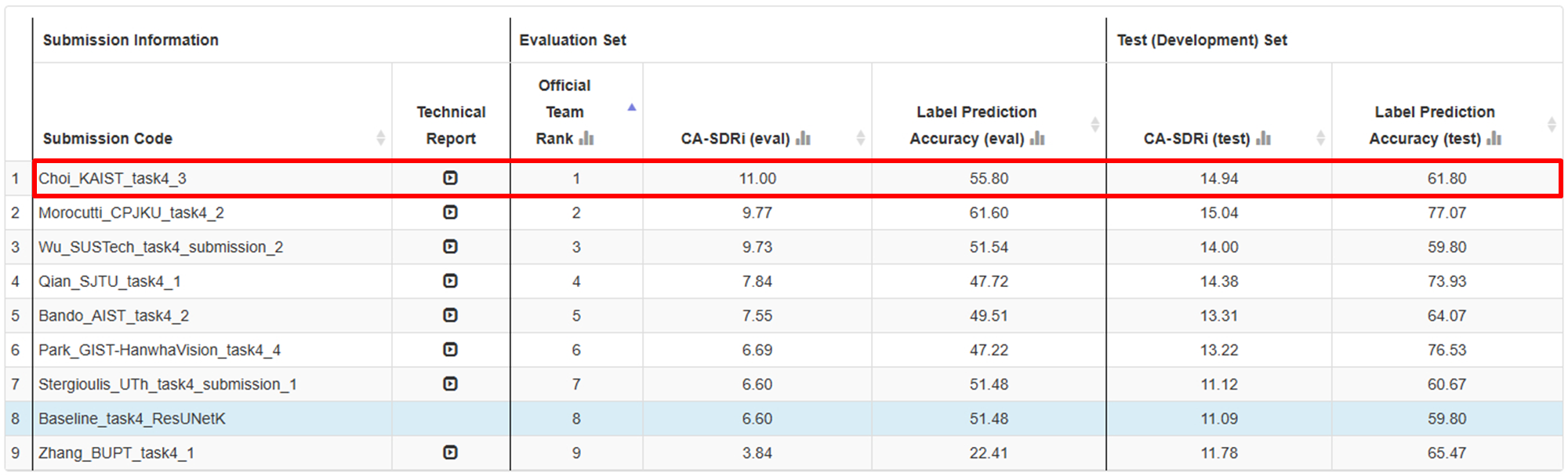Image resolution: width=1568 pixels, height=476 pixels.
Task: Open technical report for Qian_SJTU_task4_1
Action: pos(450,281)
